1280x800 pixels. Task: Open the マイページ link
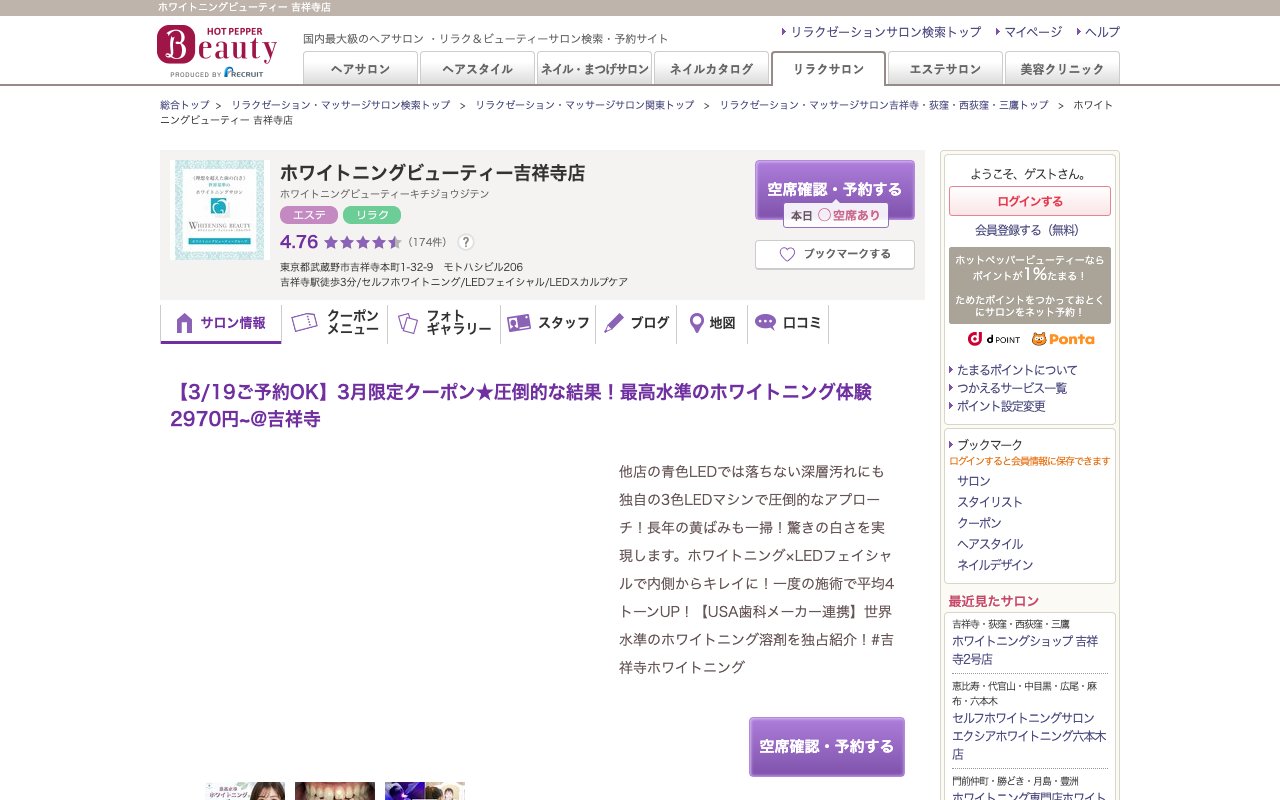[x=1031, y=31]
